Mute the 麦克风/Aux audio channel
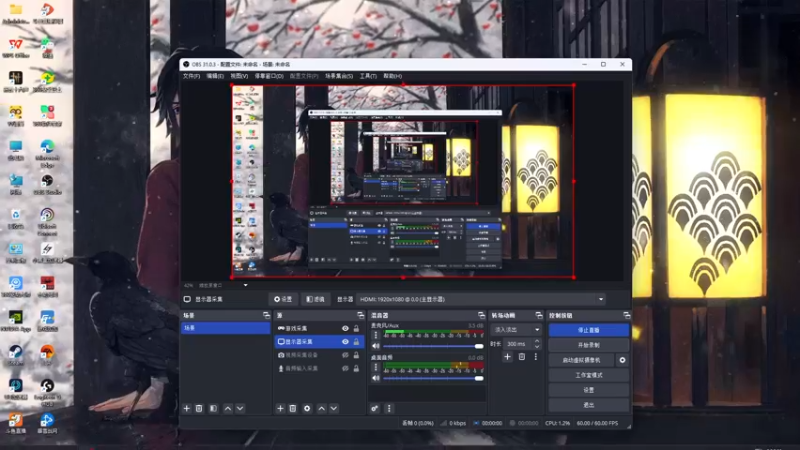 coord(376,346)
